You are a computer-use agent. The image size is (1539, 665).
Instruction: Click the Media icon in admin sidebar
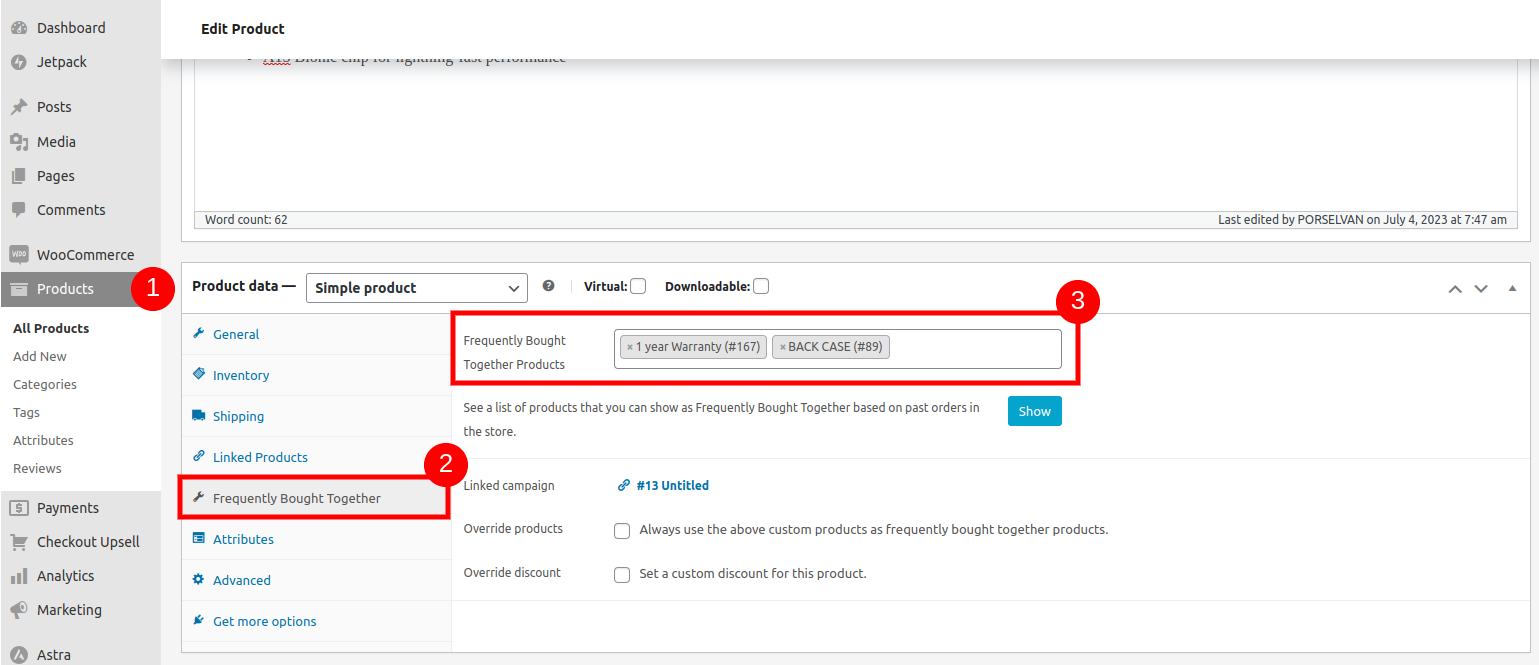[x=18, y=142]
